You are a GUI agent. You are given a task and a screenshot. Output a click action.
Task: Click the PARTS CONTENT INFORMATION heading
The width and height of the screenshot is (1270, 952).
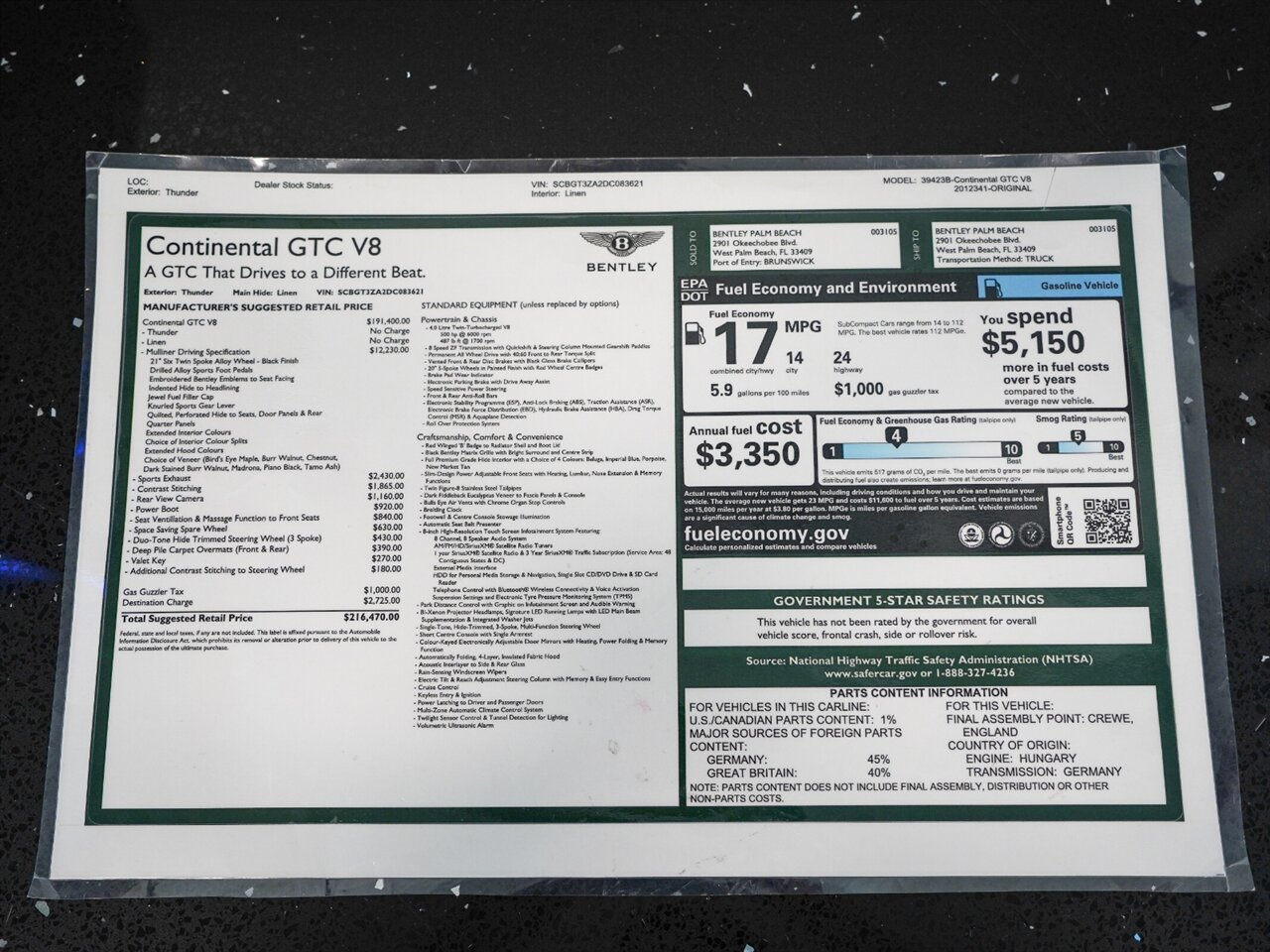pos(918,693)
